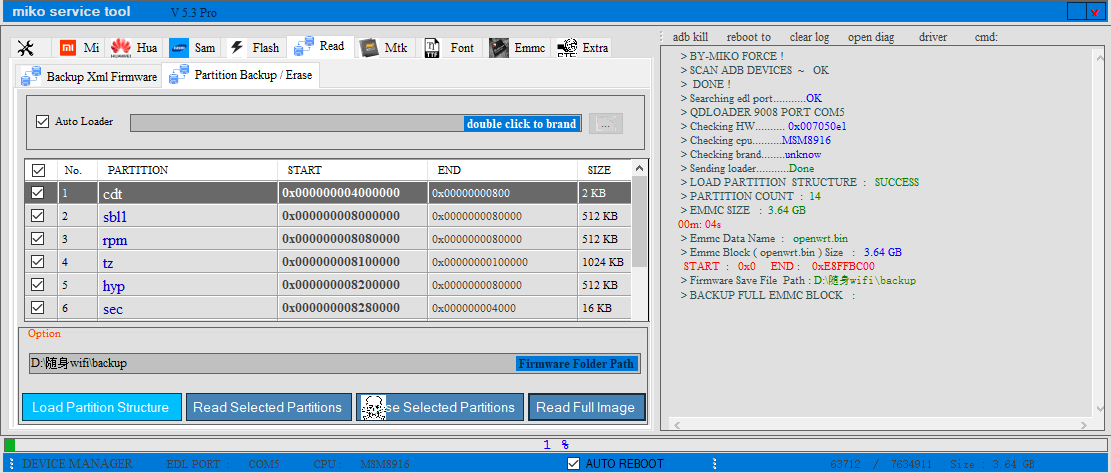This screenshot has width=1111, height=473.
Task: Click the PARTITION column header
Action: click(x=188, y=171)
